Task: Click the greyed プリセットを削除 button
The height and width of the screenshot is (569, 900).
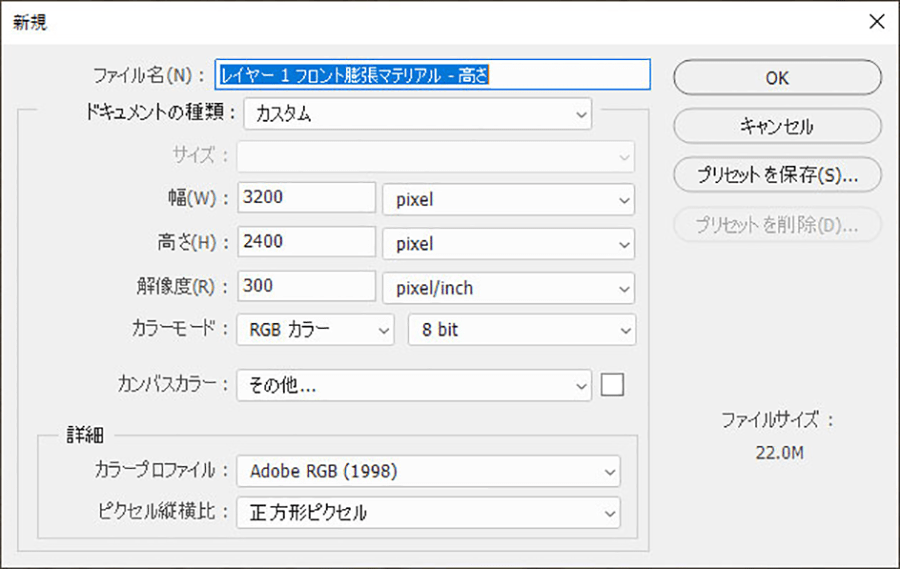Action: click(x=777, y=224)
